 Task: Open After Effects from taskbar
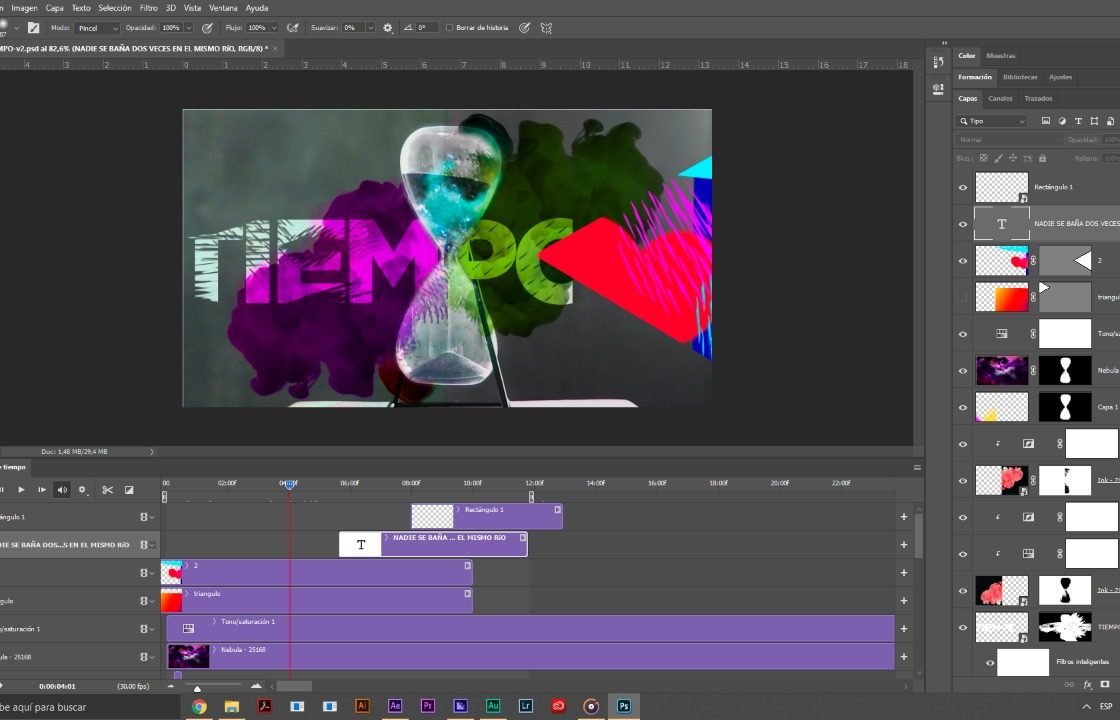pyautogui.click(x=394, y=706)
